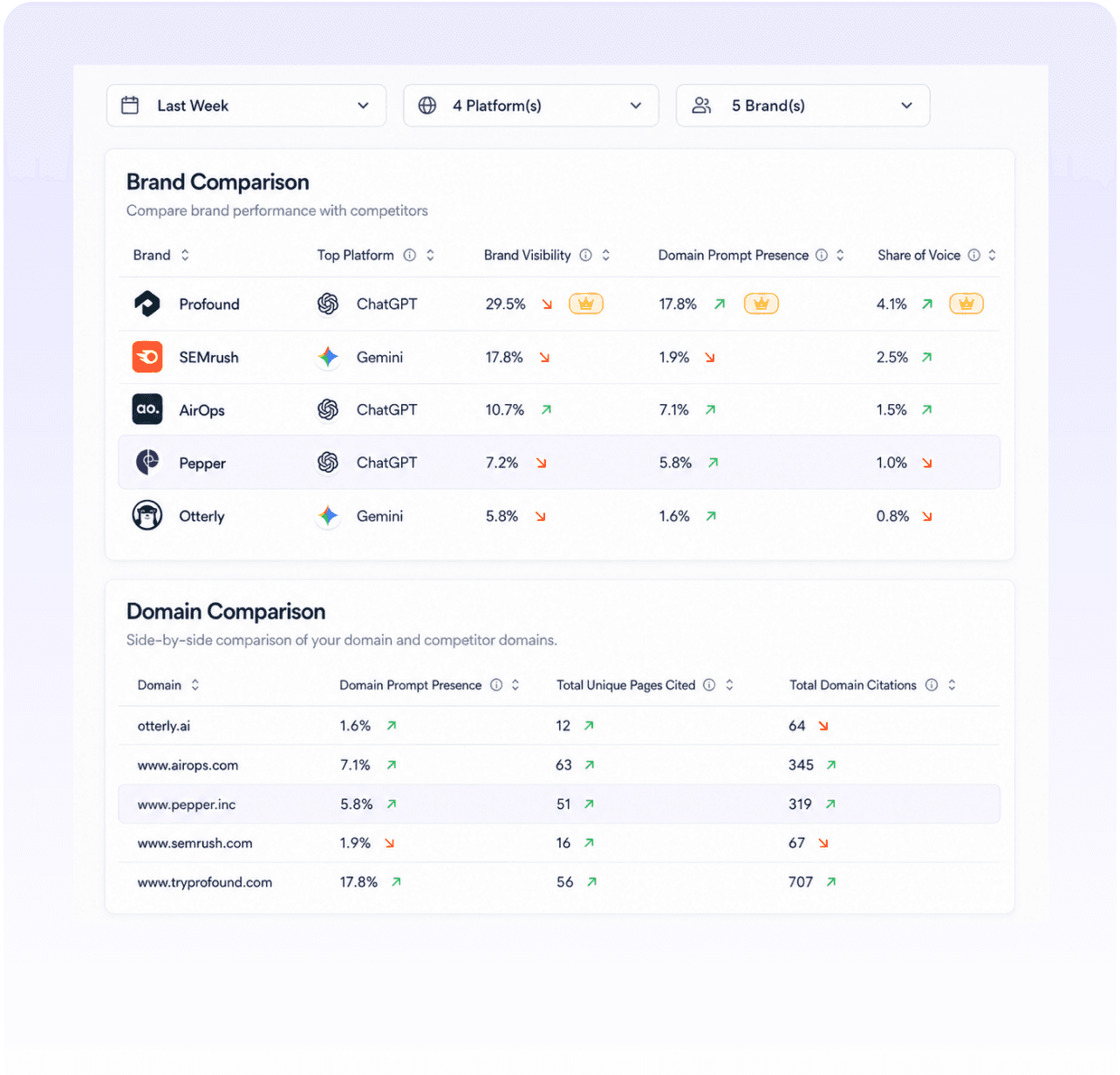The width and height of the screenshot is (1120, 1075).
Task: Select the AirOps brand name
Action: [x=201, y=410]
